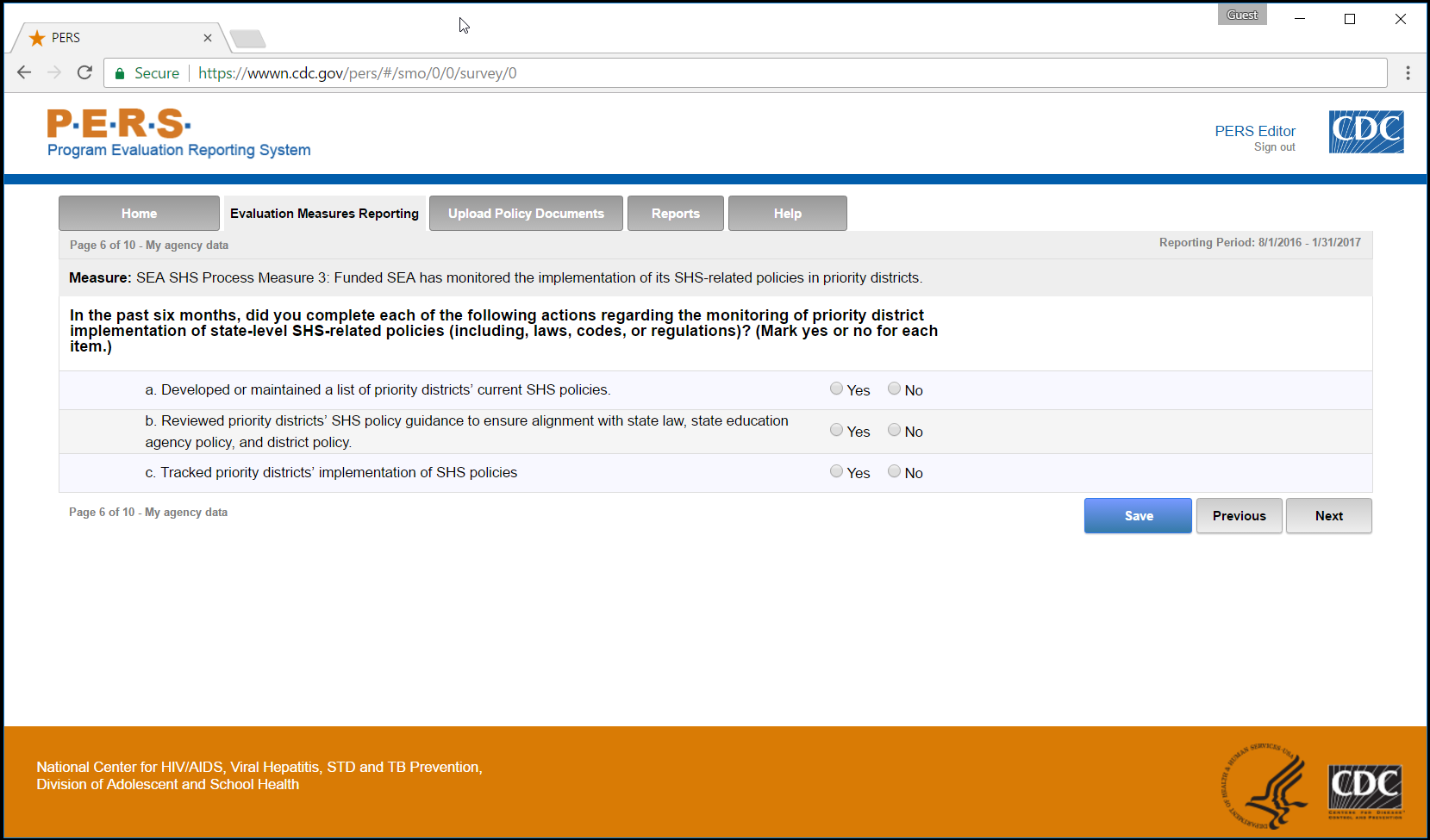Image resolution: width=1430 pixels, height=840 pixels.
Task: Click the top 'Page 6 of 10' label
Action: (149, 245)
